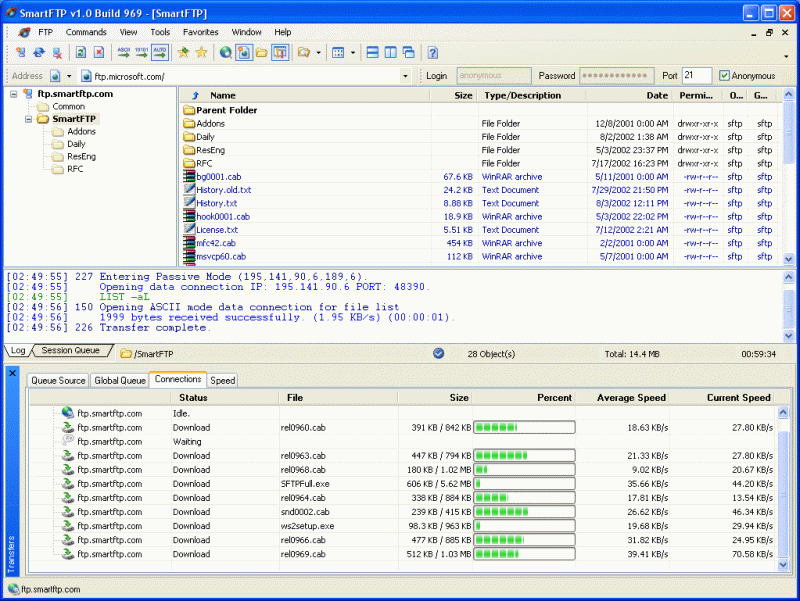This screenshot has width=800, height=601.
Task: Click the plain yellow Favorites star icon
Action: (x=202, y=53)
